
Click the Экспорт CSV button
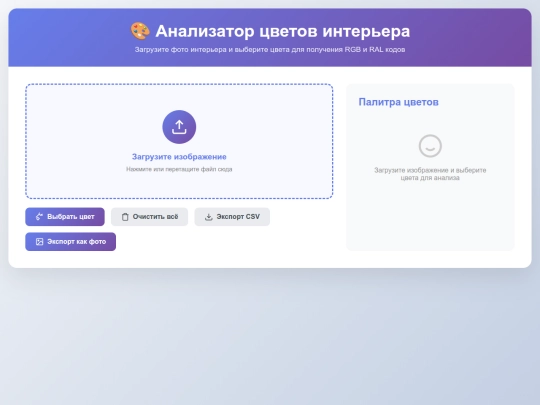click(232, 217)
